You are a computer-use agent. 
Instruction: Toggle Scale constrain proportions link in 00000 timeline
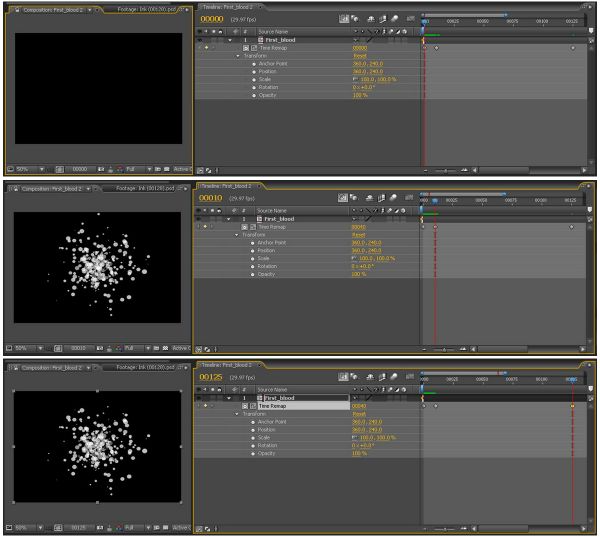(x=355, y=79)
